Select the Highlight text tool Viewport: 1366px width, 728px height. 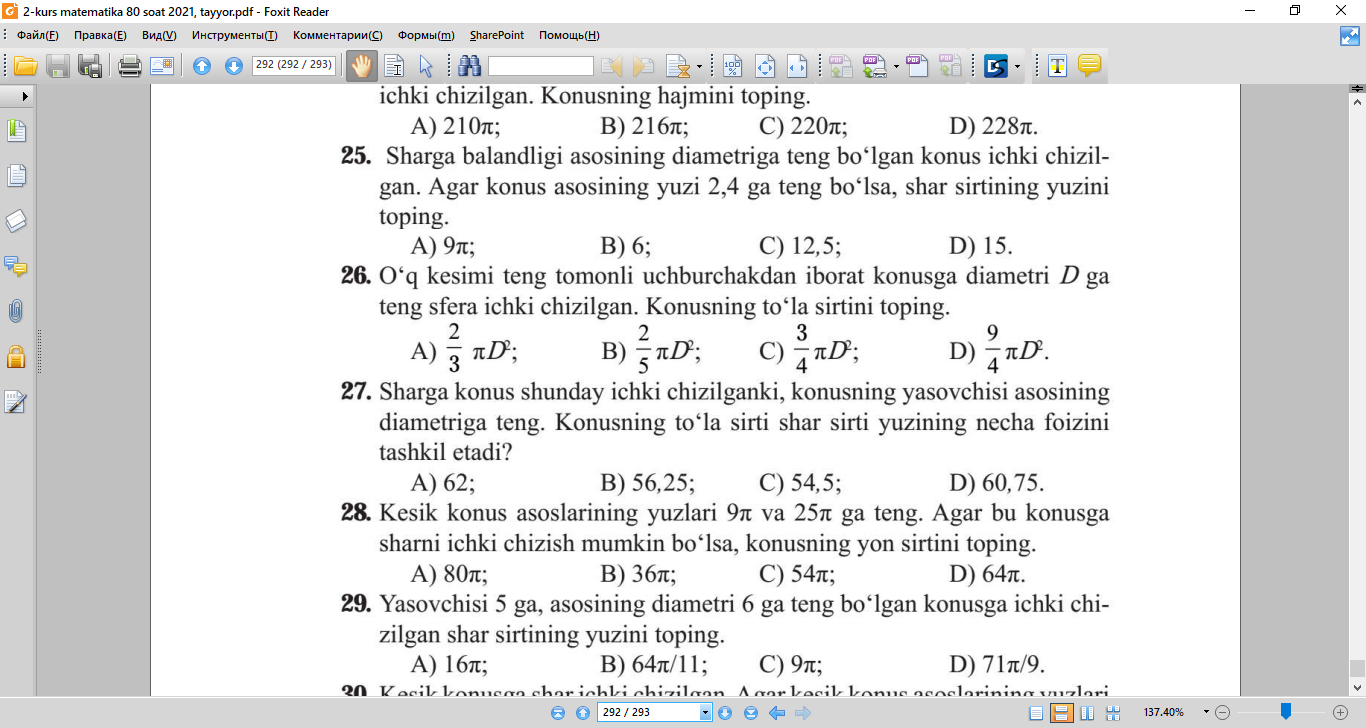tap(1057, 67)
